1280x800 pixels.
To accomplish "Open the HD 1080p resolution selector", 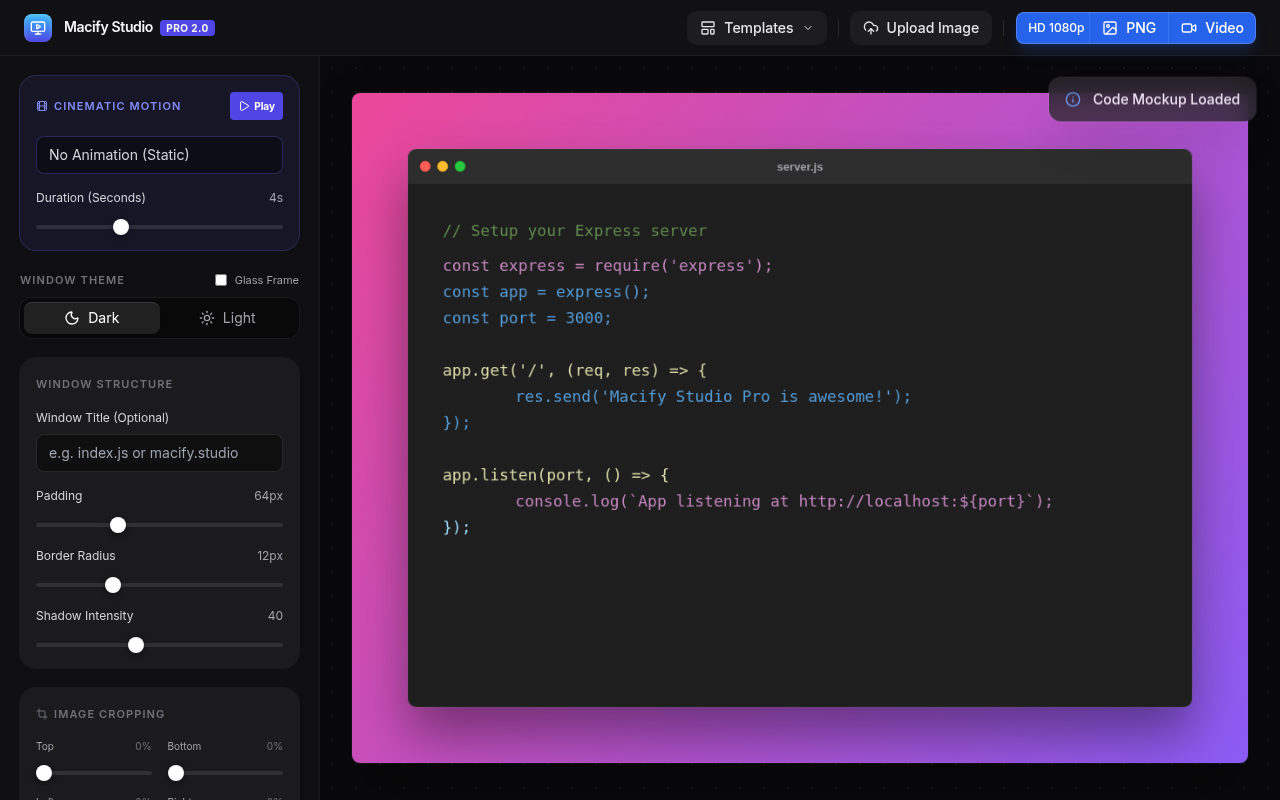I will point(1055,28).
